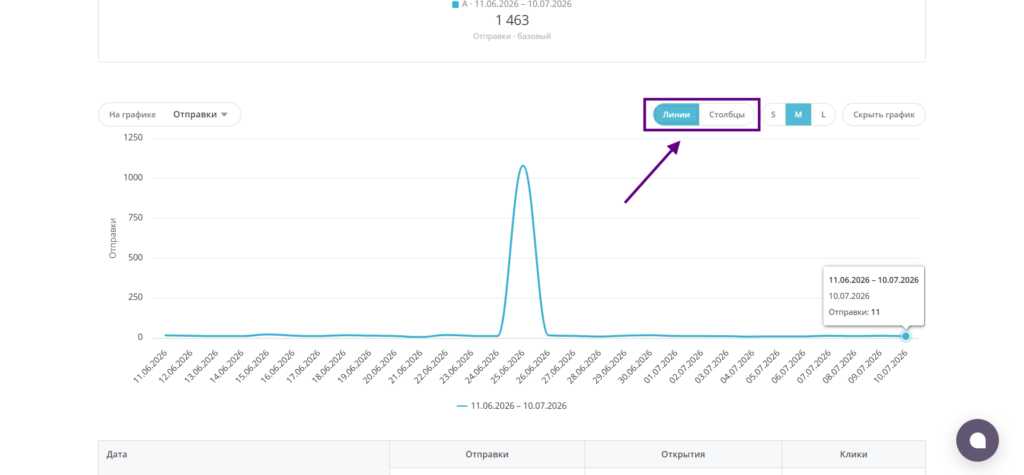Sort by the Открытия column header
Image resolution: width=1024 pixels, height=475 pixels.
(683, 454)
